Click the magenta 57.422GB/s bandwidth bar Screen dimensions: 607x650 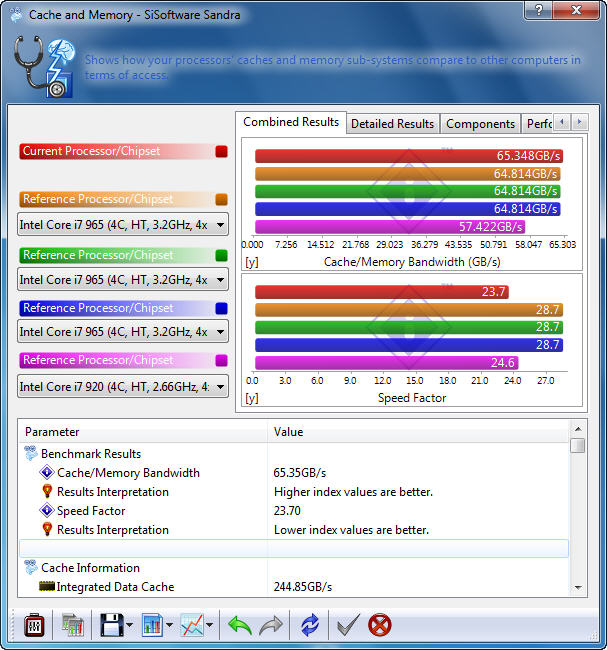click(x=390, y=227)
